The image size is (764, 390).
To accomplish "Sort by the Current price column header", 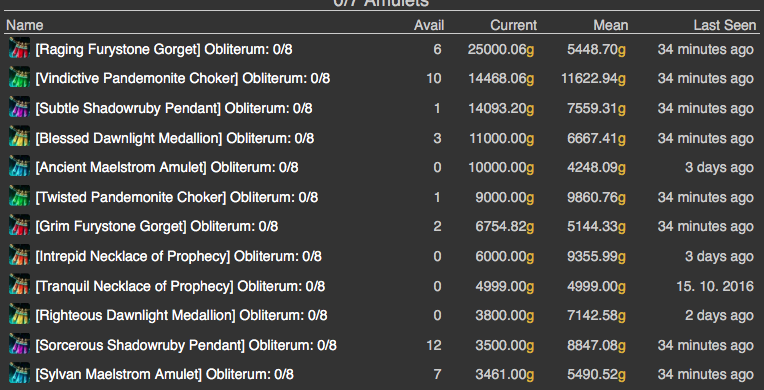I will click(514, 25).
